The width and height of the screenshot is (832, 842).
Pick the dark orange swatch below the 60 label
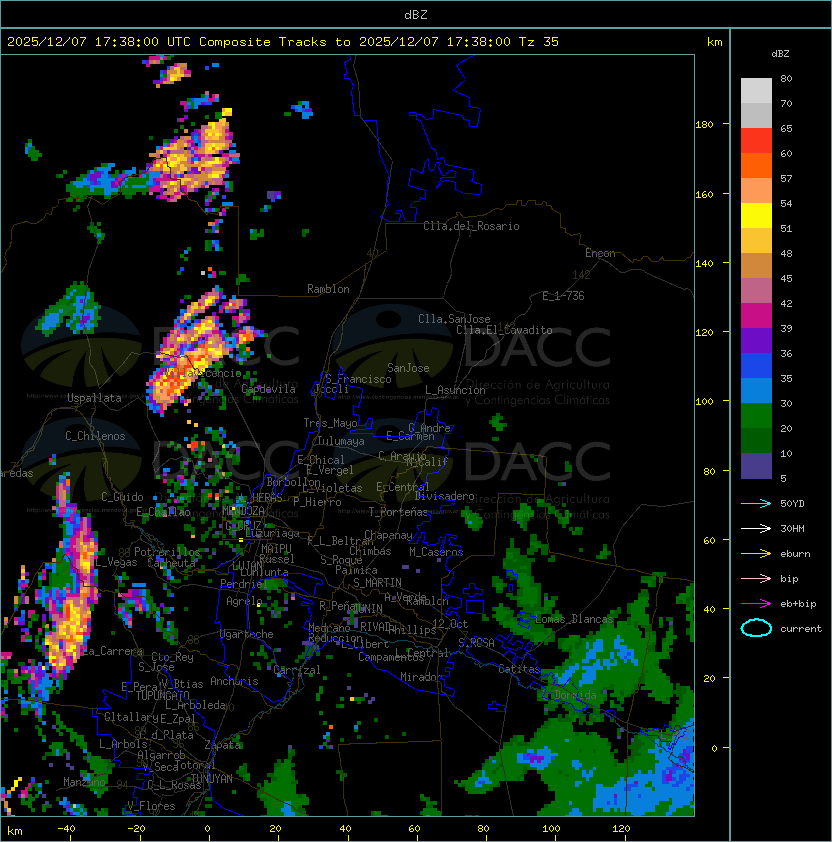click(x=756, y=165)
